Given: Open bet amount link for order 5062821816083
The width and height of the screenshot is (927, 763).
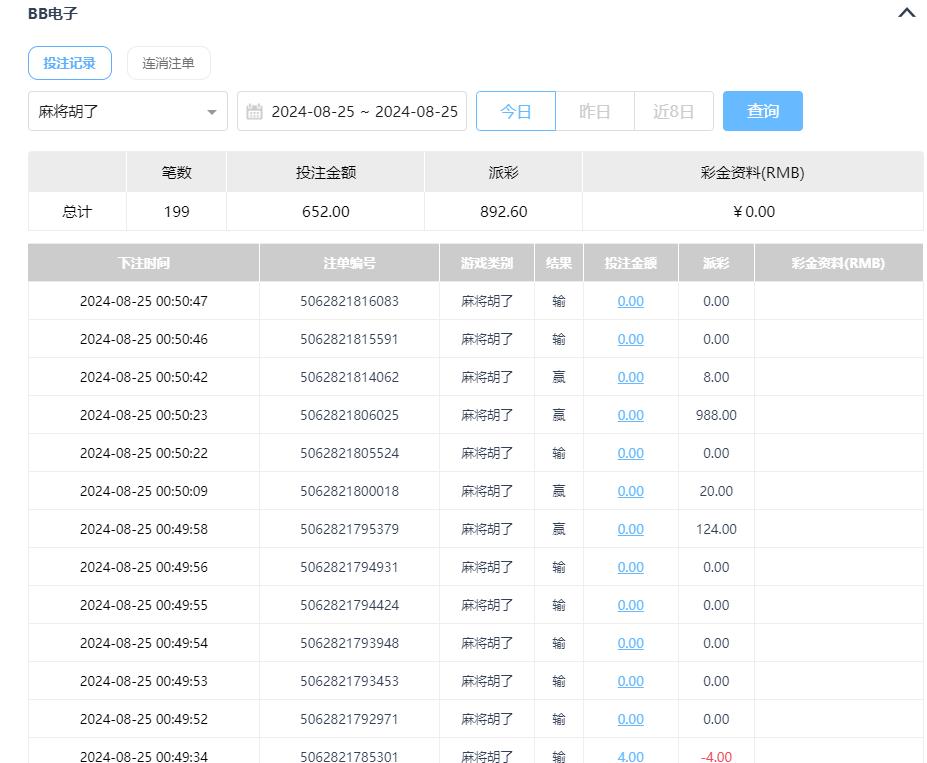Looking at the screenshot, I should point(630,301).
